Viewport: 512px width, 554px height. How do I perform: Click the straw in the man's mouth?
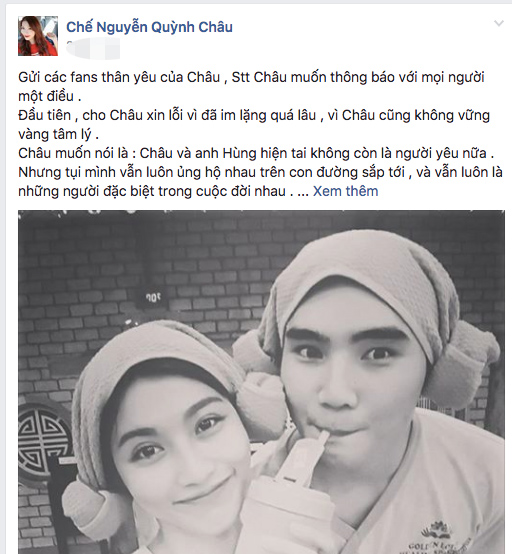click(322, 441)
